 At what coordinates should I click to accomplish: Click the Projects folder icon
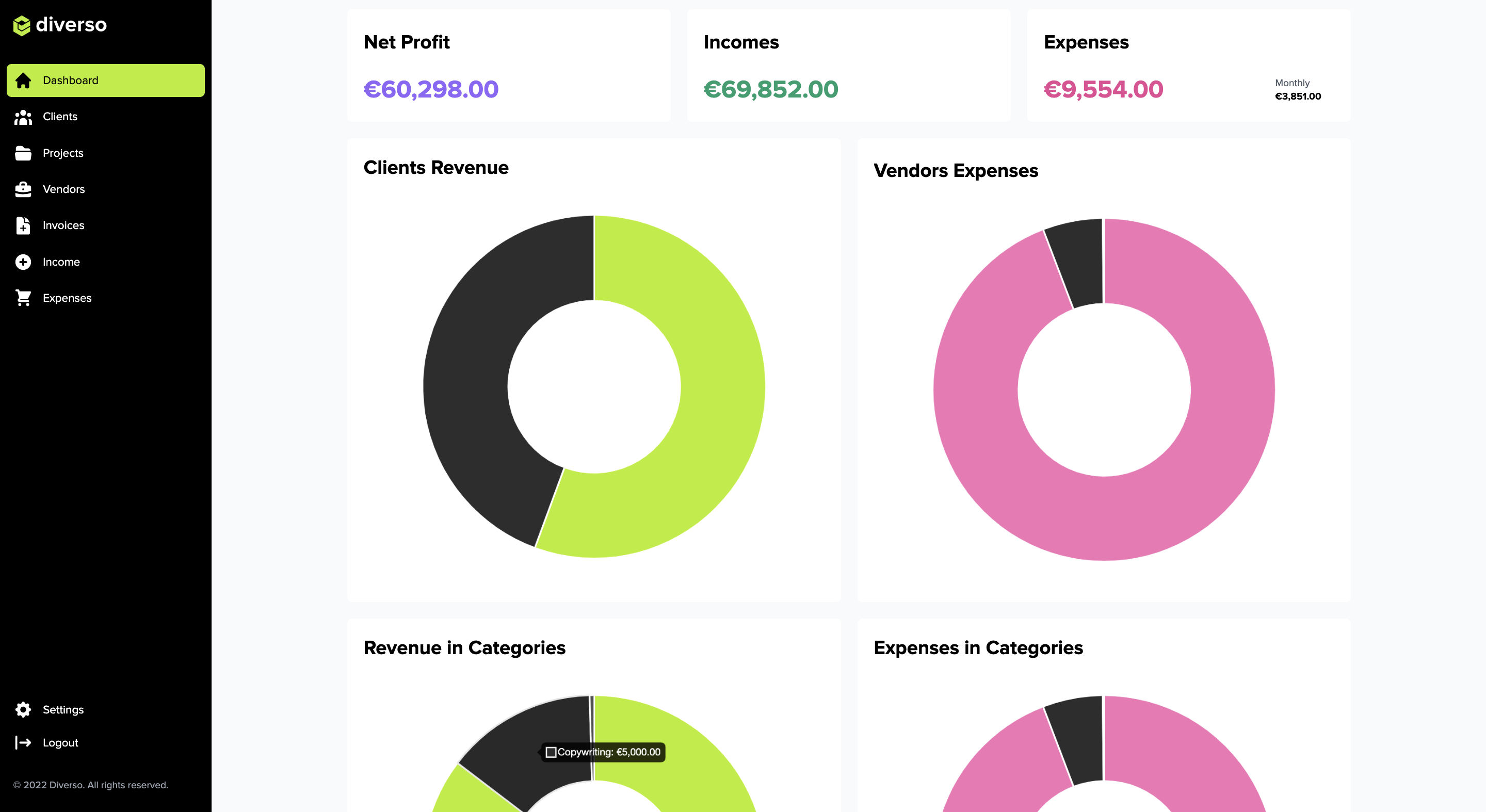pos(23,153)
